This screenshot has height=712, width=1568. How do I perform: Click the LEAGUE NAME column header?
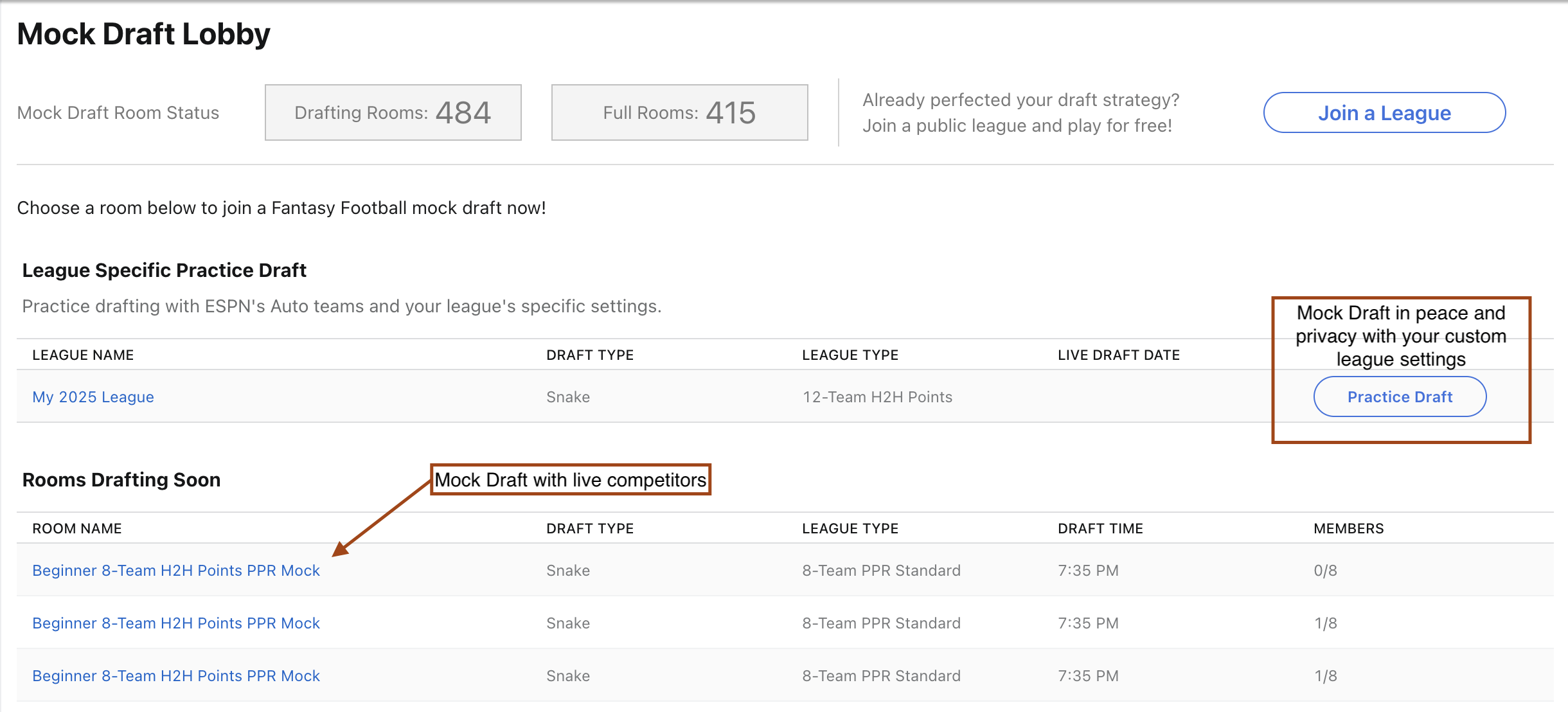83,355
